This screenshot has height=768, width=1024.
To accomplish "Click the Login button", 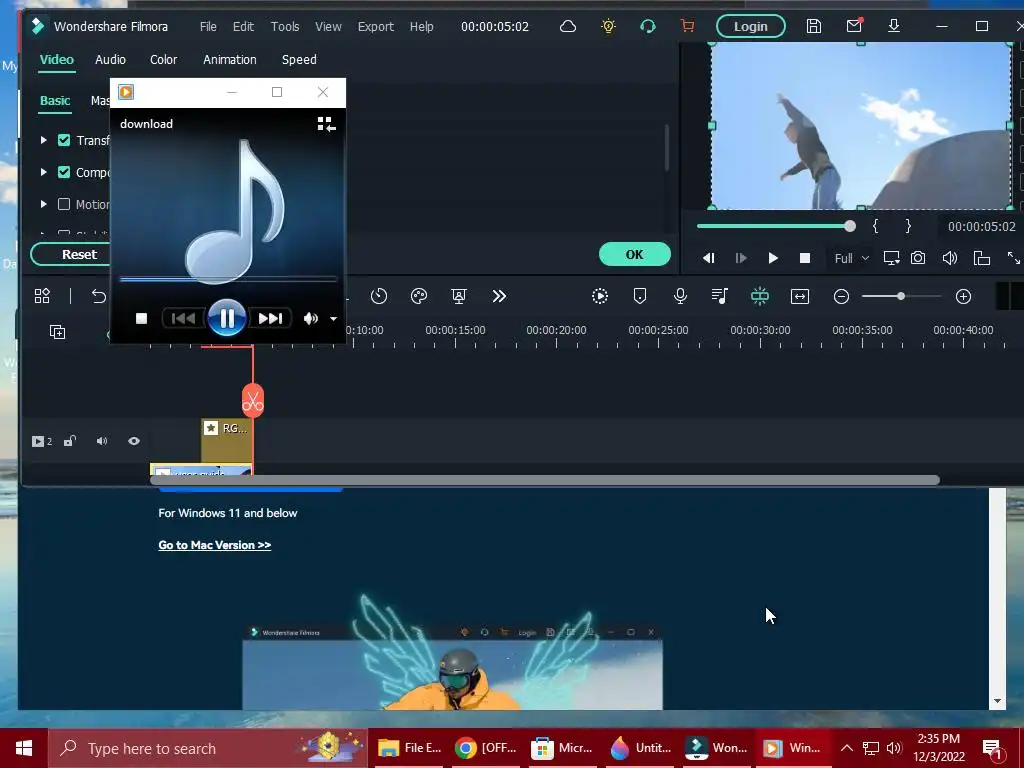I will pos(750,26).
